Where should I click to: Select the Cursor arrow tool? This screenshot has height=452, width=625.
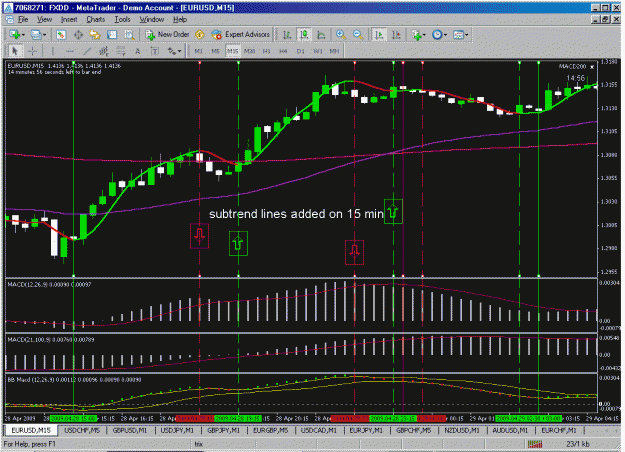(15, 51)
